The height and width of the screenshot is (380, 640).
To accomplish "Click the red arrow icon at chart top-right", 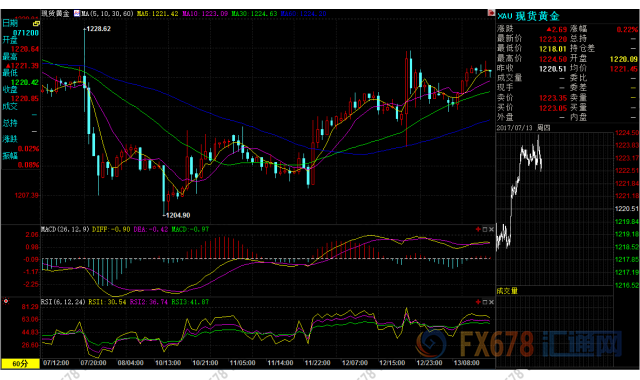I will tap(491, 13).
